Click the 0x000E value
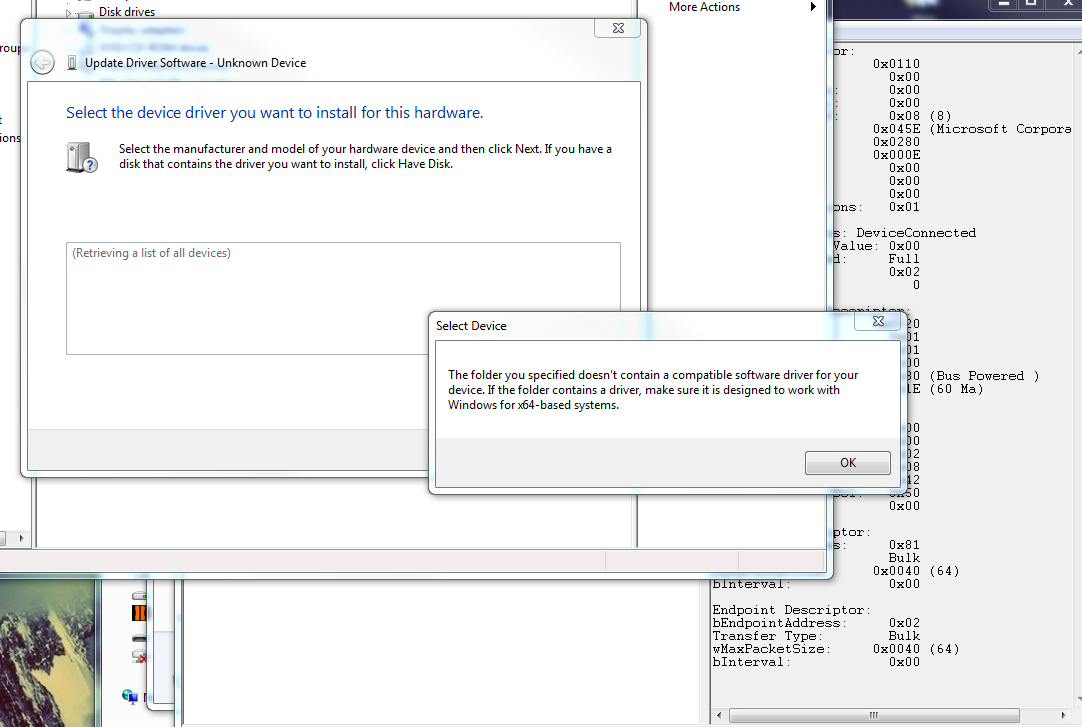The height and width of the screenshot is (727, 1082). (896, 155)
